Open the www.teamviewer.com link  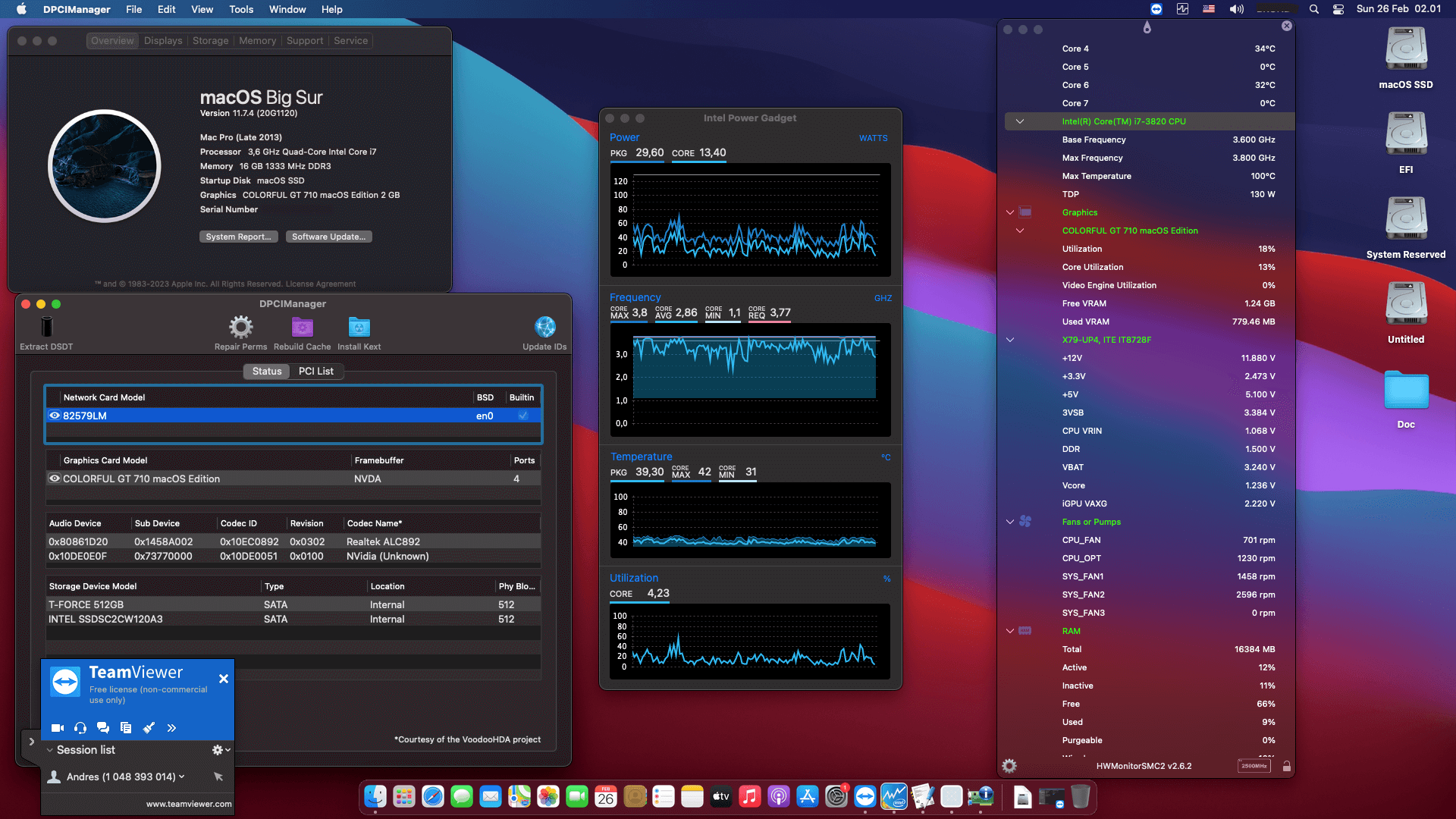187,803
